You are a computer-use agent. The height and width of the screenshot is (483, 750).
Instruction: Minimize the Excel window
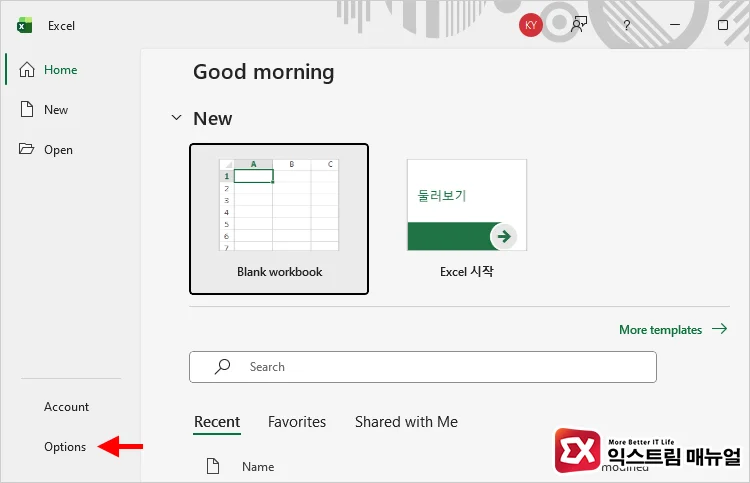point(675,25)
